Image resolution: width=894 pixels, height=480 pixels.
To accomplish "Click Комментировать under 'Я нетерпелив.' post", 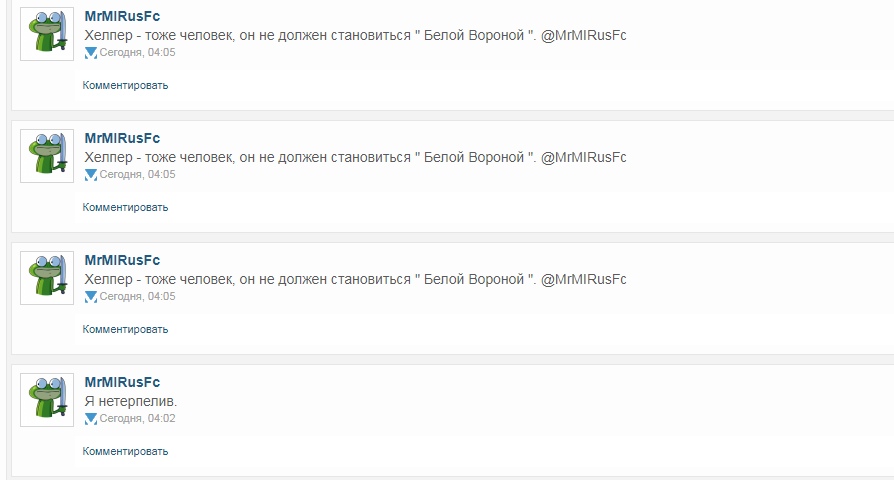I will [125, 451].
